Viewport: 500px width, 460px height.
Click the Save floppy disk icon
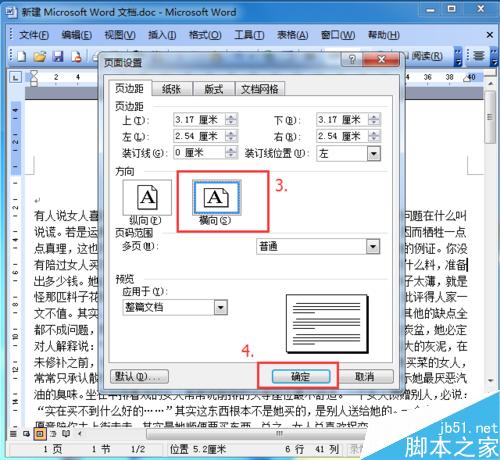(58, 56)
